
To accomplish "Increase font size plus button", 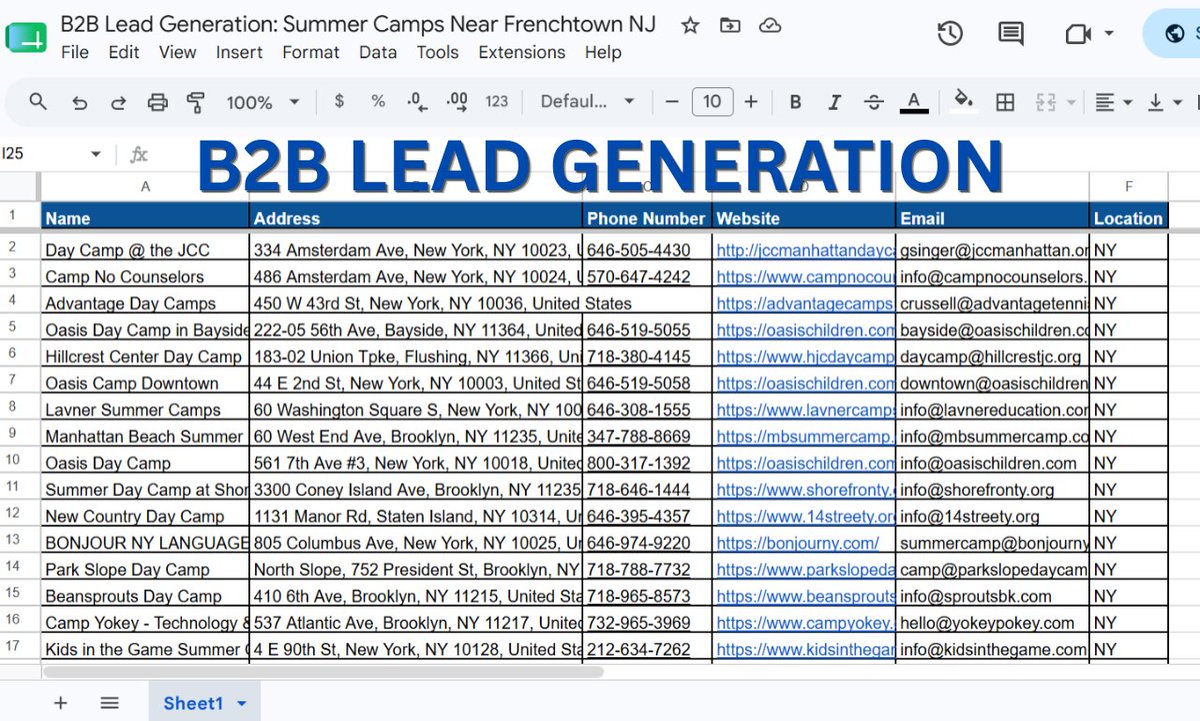I will pos(751,101).
